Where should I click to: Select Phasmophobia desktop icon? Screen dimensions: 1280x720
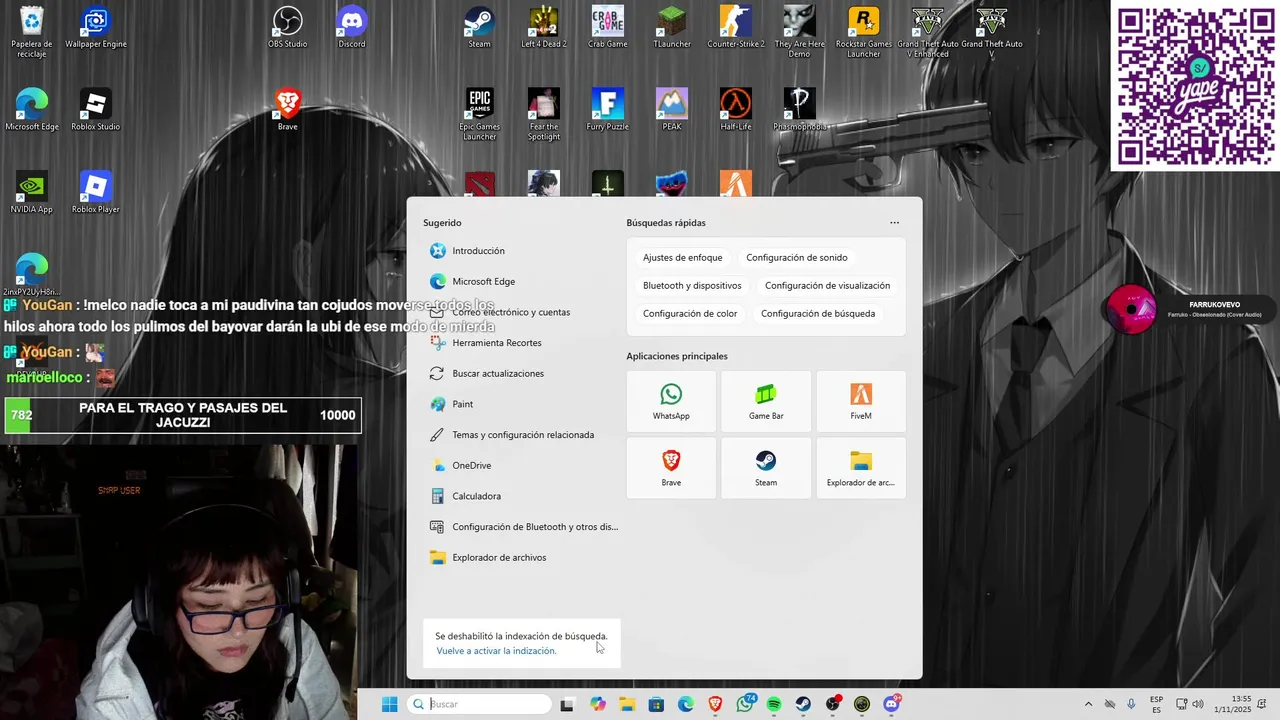tap(800, 110)
